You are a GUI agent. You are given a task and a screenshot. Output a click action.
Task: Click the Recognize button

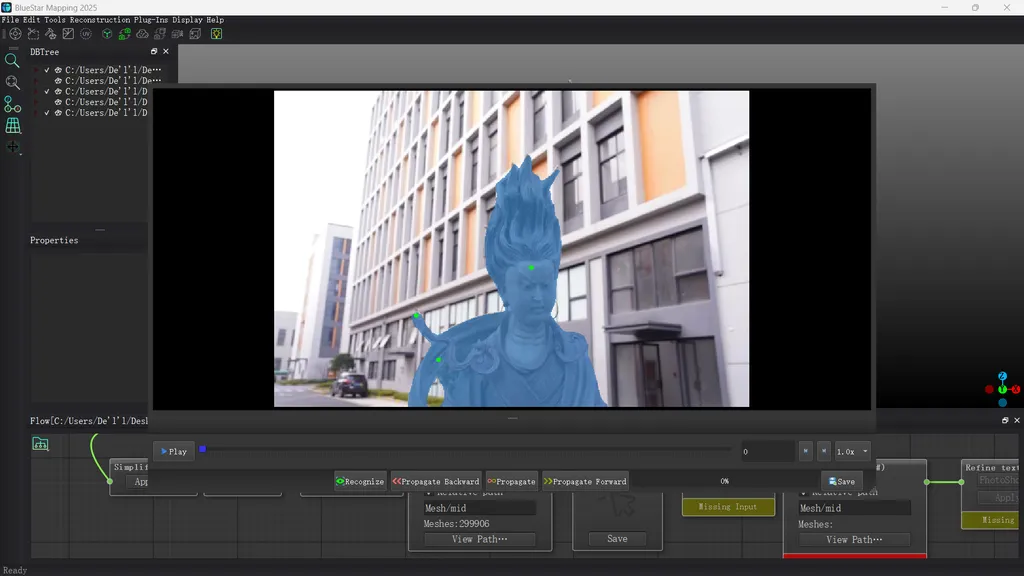pos(360,481)
